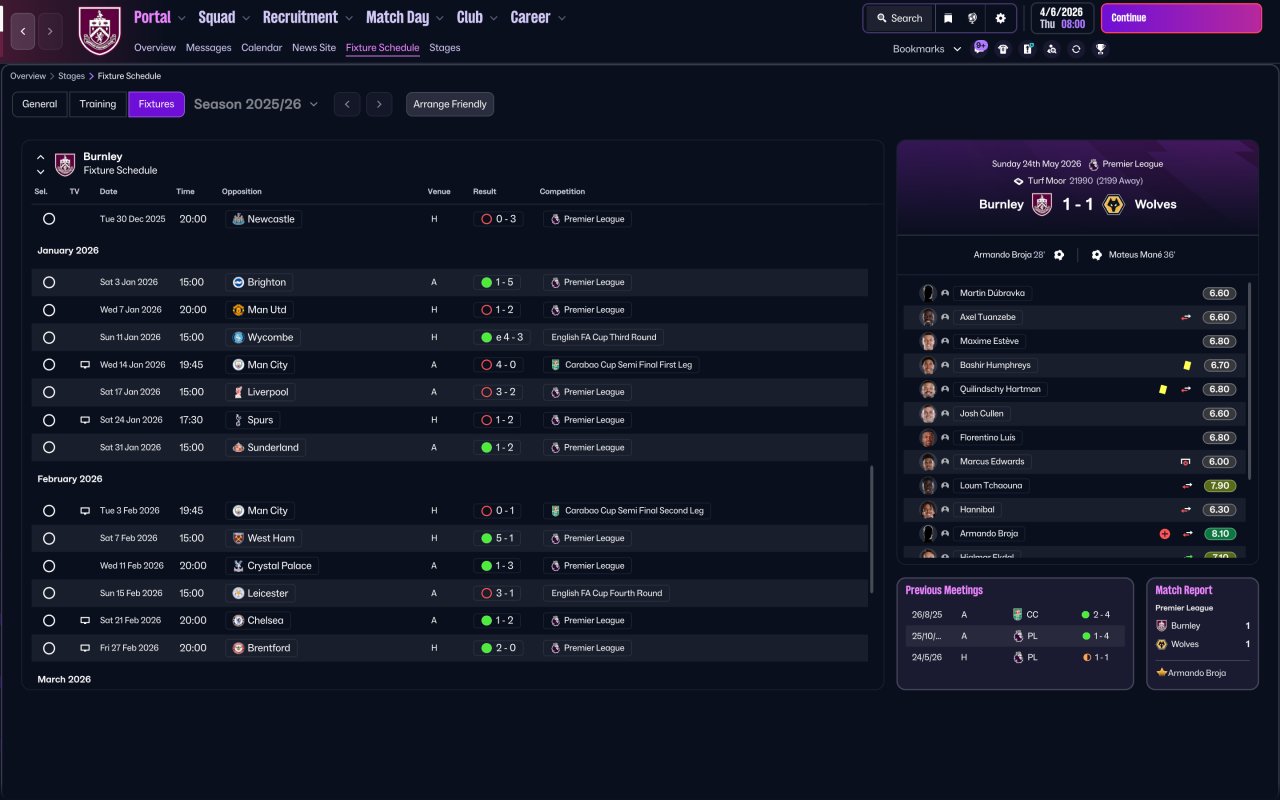The height and width of the screenshot is (800, 1280).
Task: Click the TV icon on the Spurs fixture
Action: [x=85, y=420]
